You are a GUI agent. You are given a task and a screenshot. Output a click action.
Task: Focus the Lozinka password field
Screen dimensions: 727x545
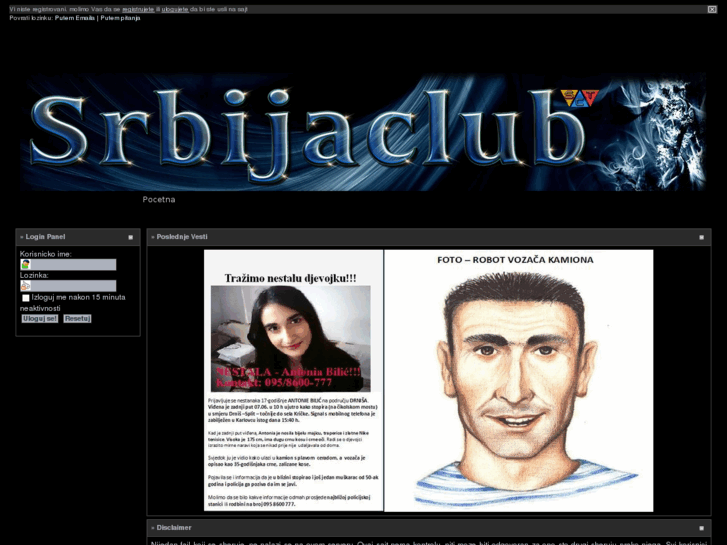(x=68, y=286)
